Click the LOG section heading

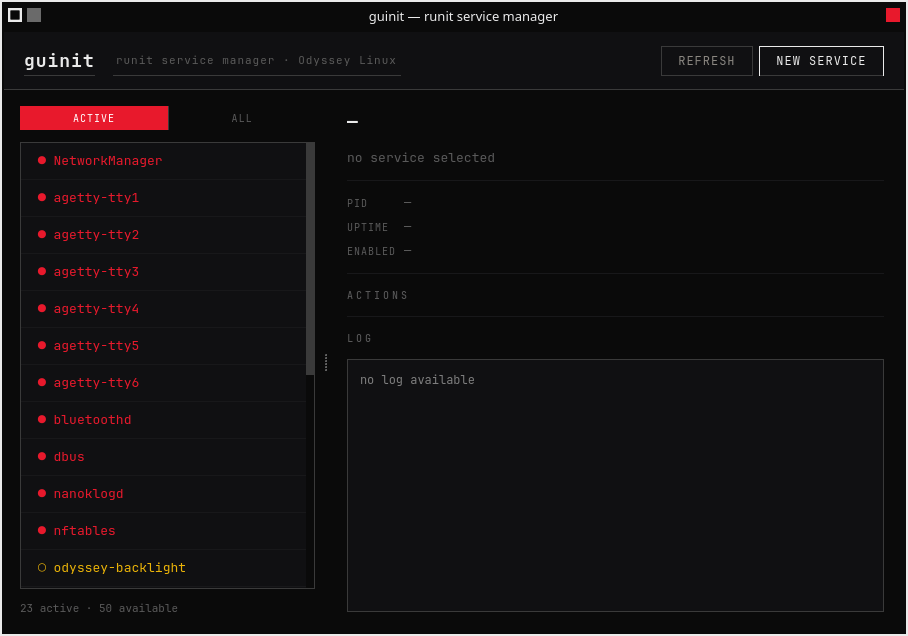(359, 338)
